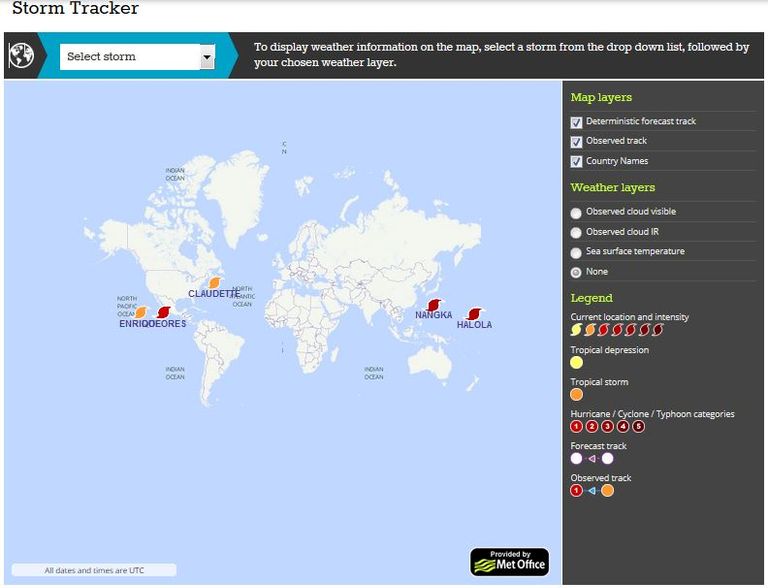Open the Select storm dropdown arrow
This screenshot has height=588, width=768.
click(207, 57)
